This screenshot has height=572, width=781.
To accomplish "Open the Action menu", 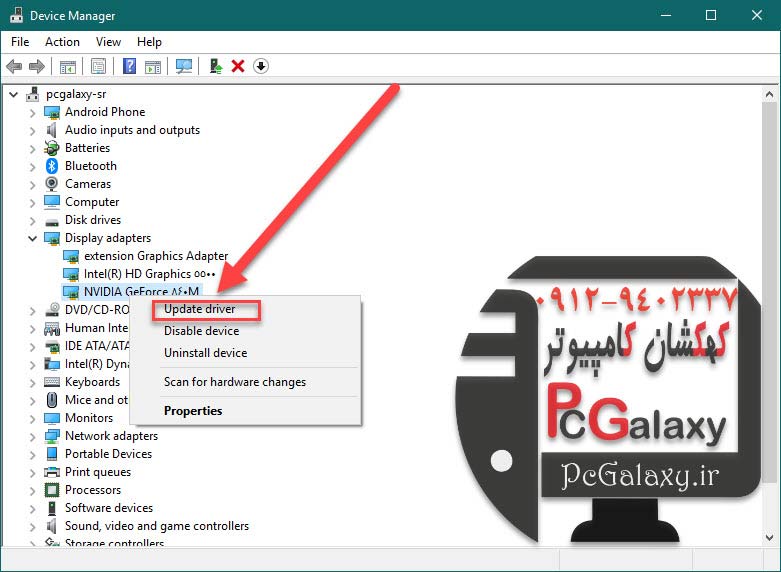I will coord(62,42).
